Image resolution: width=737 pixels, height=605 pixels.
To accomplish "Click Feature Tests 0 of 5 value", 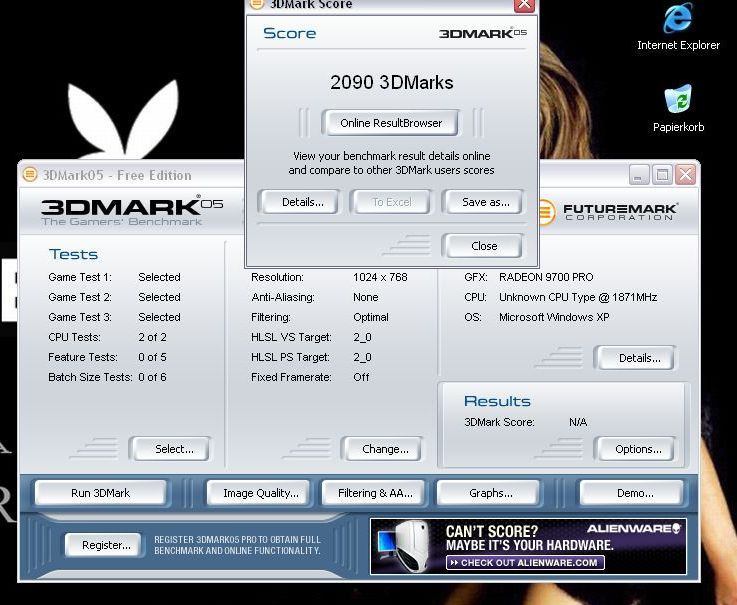I will tap(152, 357).
